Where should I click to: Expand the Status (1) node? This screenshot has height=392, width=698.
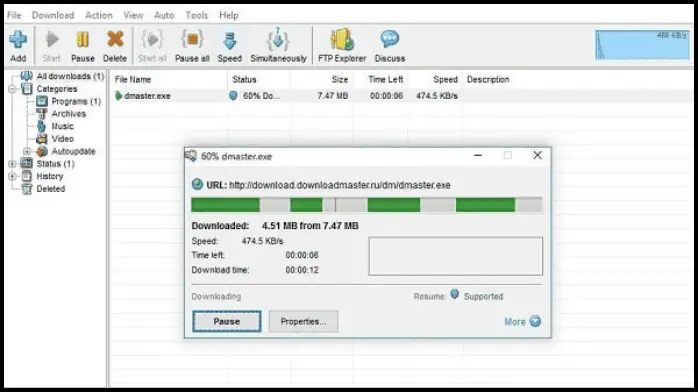12,164
